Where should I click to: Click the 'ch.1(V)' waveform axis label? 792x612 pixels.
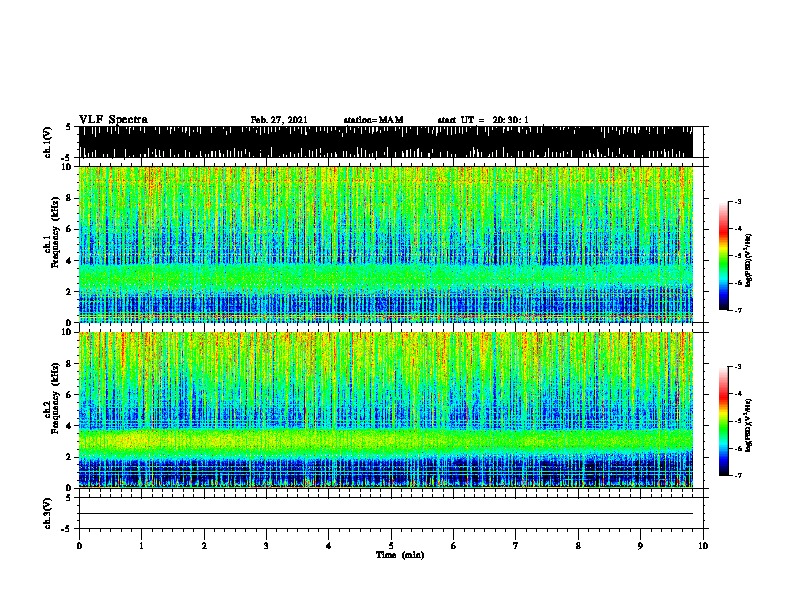tap(47, 142)
